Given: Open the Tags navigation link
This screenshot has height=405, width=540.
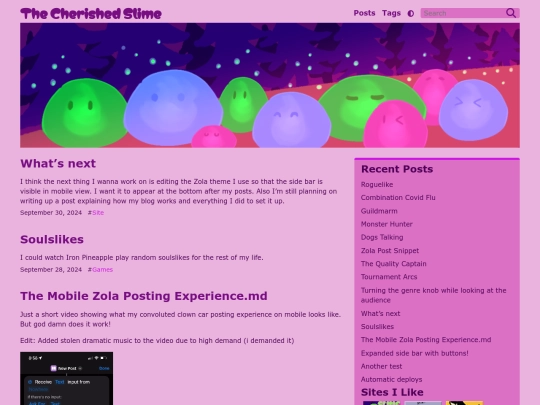Looking at the screenshot, I should (x=391, y=13).
